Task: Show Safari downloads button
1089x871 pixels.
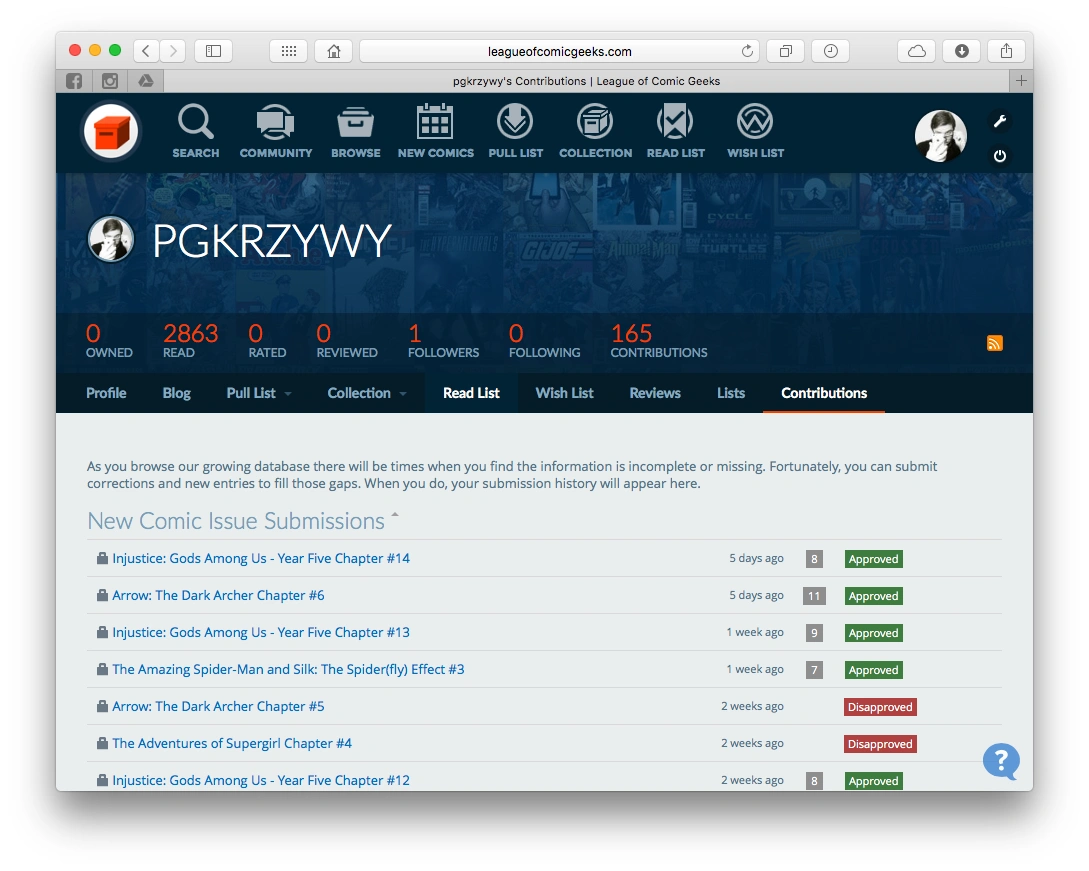Action: coord(962,51)
